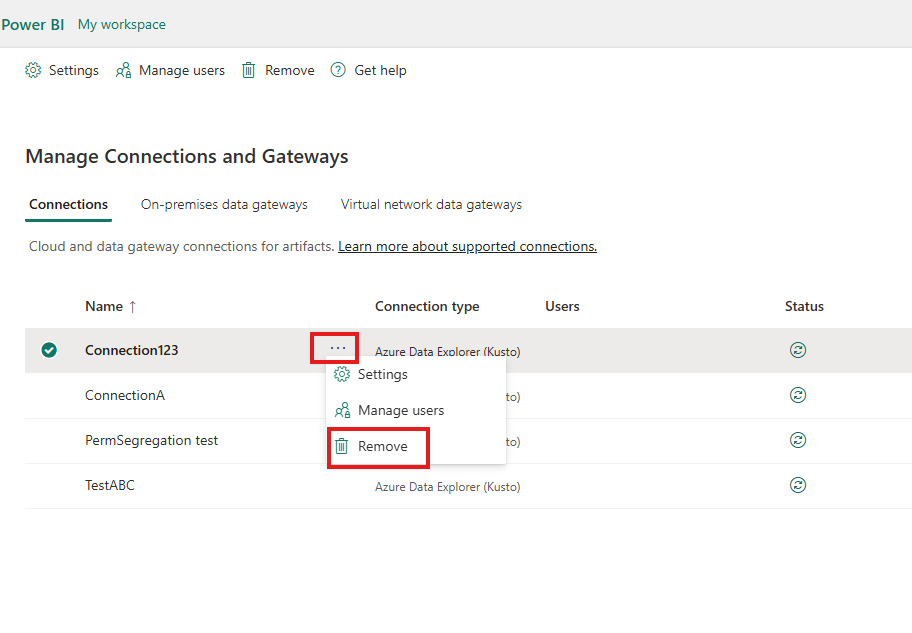The height and width of the screenshot is (633, 912).
Task: Click the Get help question mark icon
Action: [x=338, y=70]
